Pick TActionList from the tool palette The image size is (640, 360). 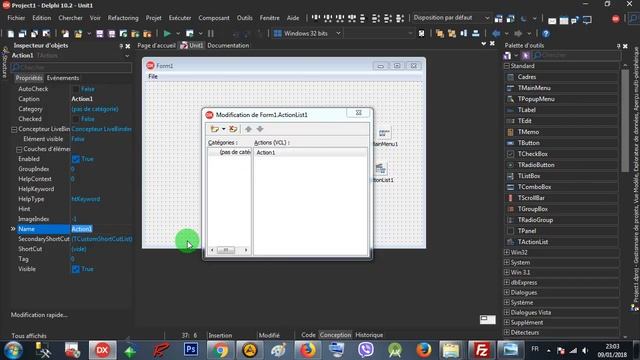click(532, 242)
